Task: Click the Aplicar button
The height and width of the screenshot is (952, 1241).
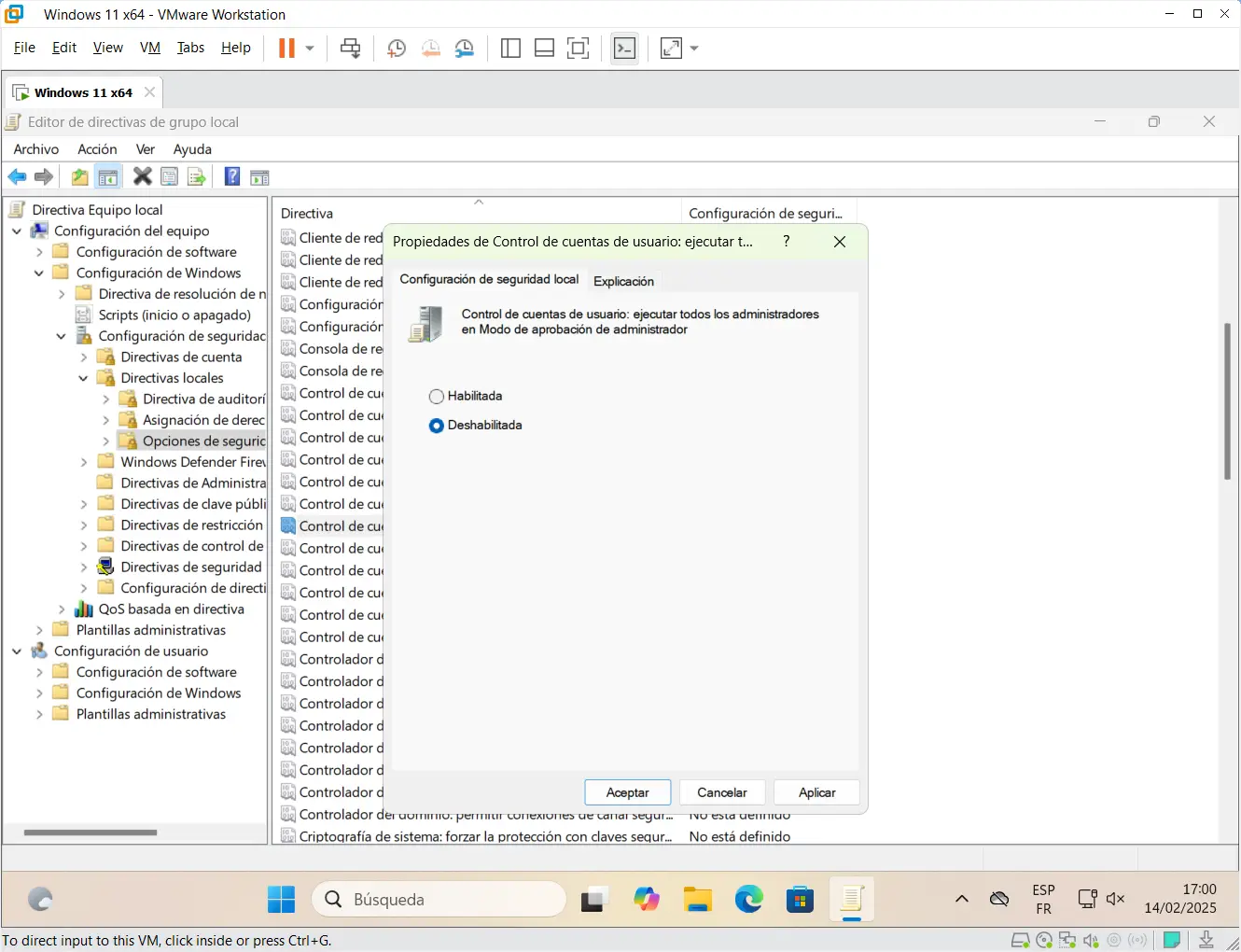Action: [x=816, y=792]
